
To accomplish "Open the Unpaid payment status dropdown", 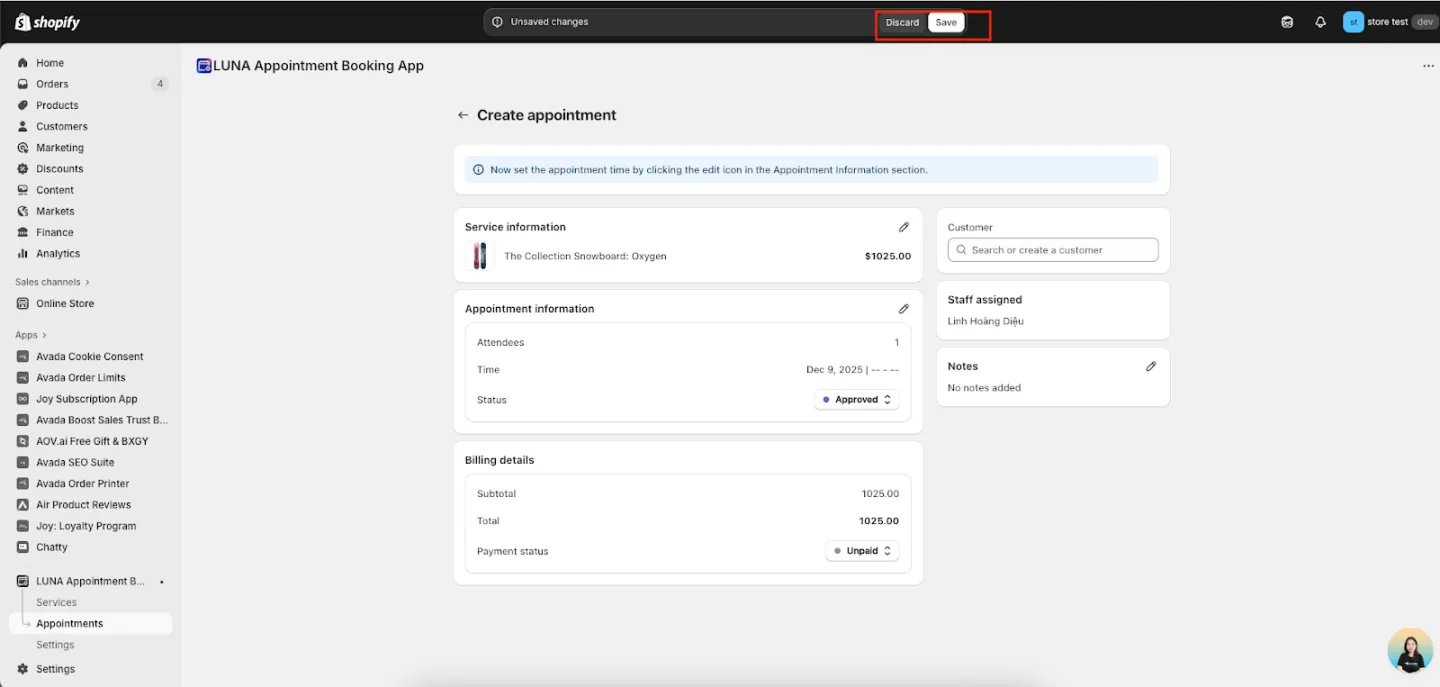I will coord(862,551).
